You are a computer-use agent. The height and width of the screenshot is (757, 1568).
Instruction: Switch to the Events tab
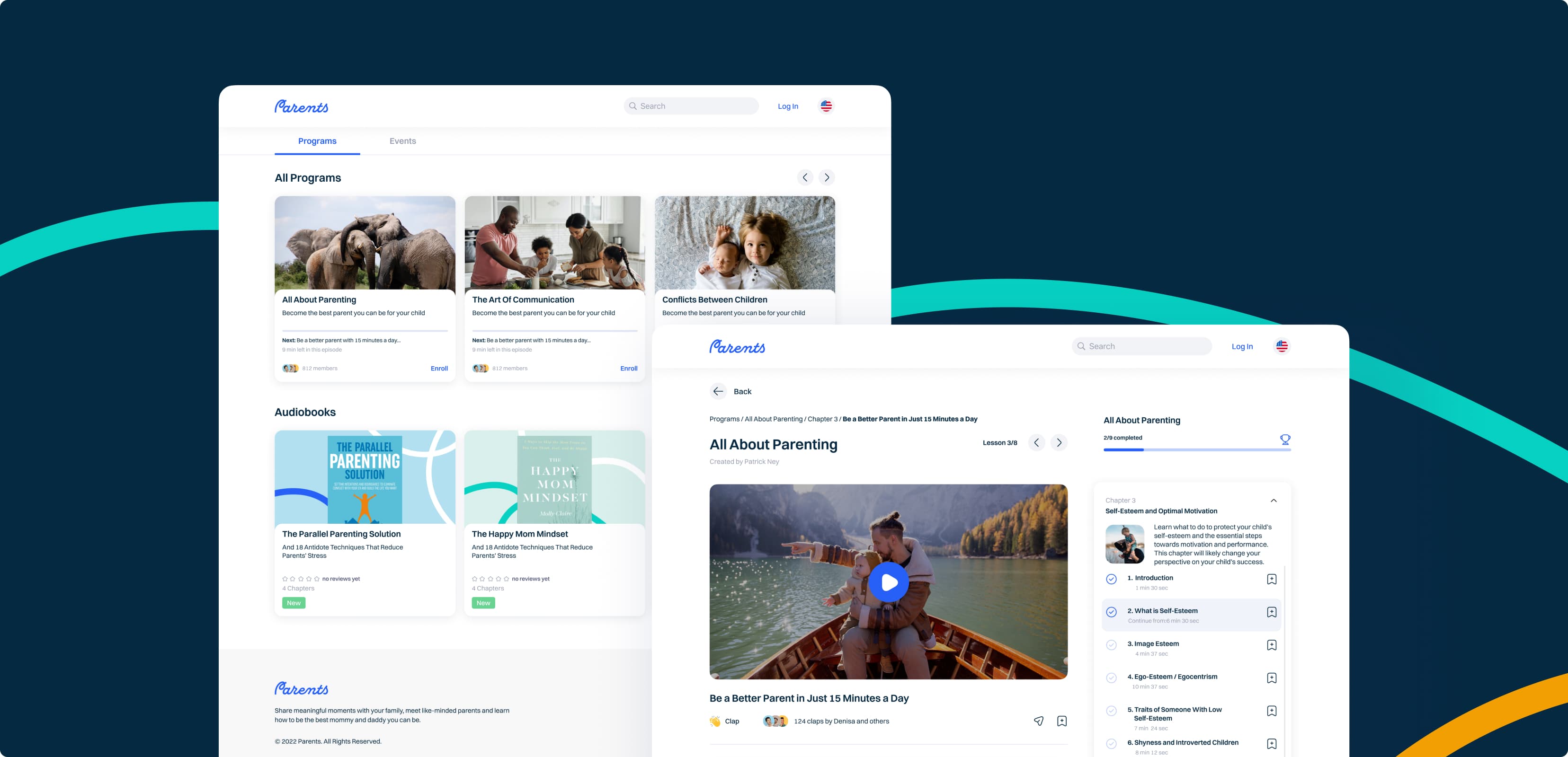click(x=402, y=141)
